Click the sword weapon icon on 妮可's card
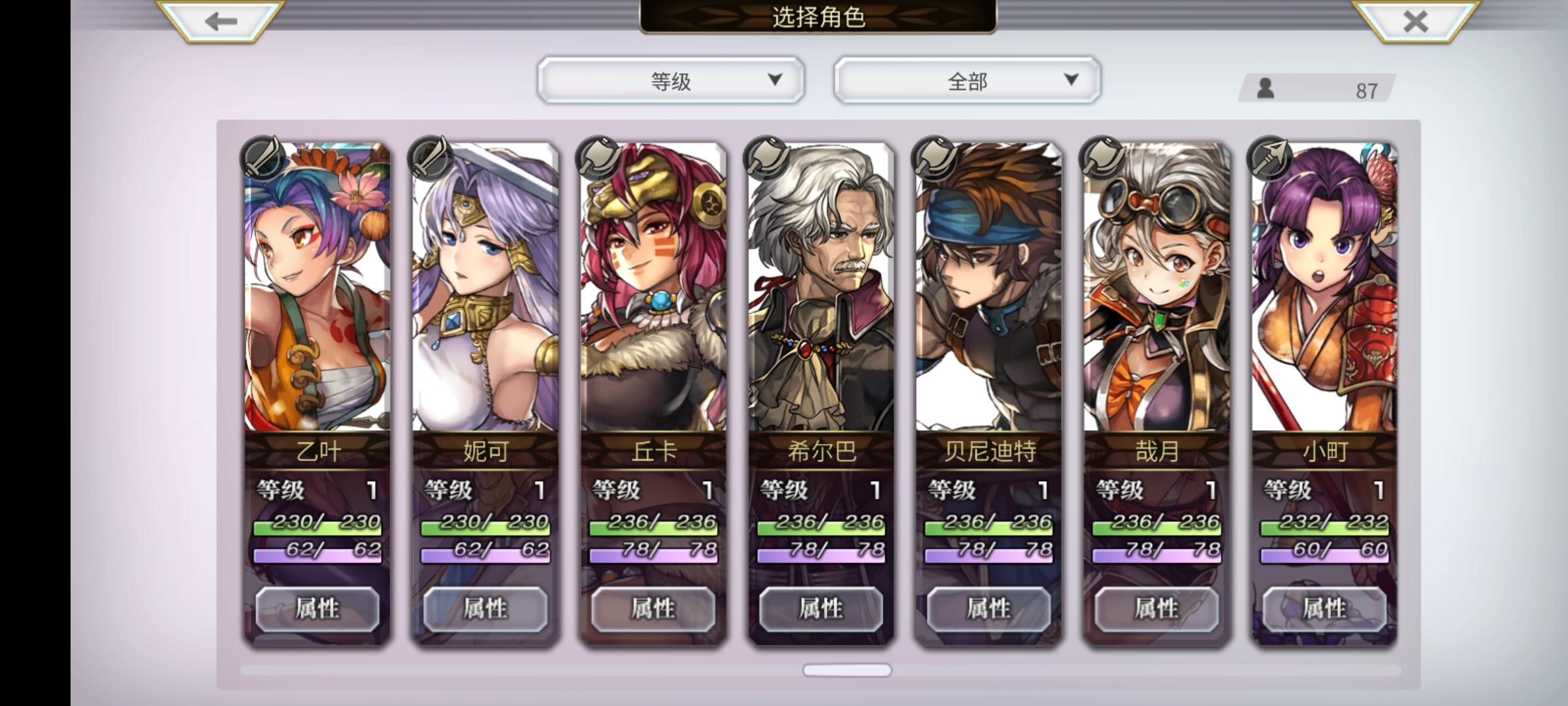This screenshot has height=706, width=1568. coord(430,158)
